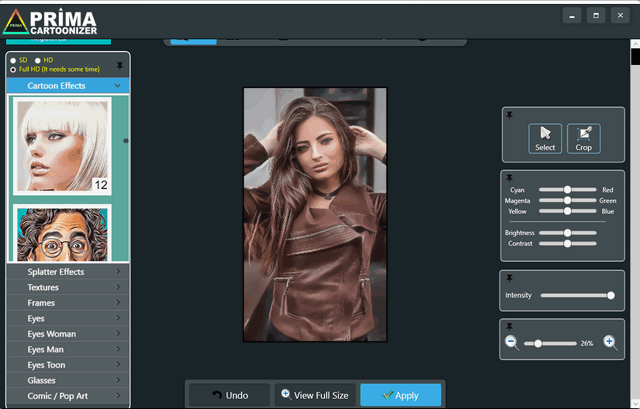The height and width of the screenshot is (409, 640).
Task: Click pin icon on Select/Crop panel
Action: [x=509, y=116]
